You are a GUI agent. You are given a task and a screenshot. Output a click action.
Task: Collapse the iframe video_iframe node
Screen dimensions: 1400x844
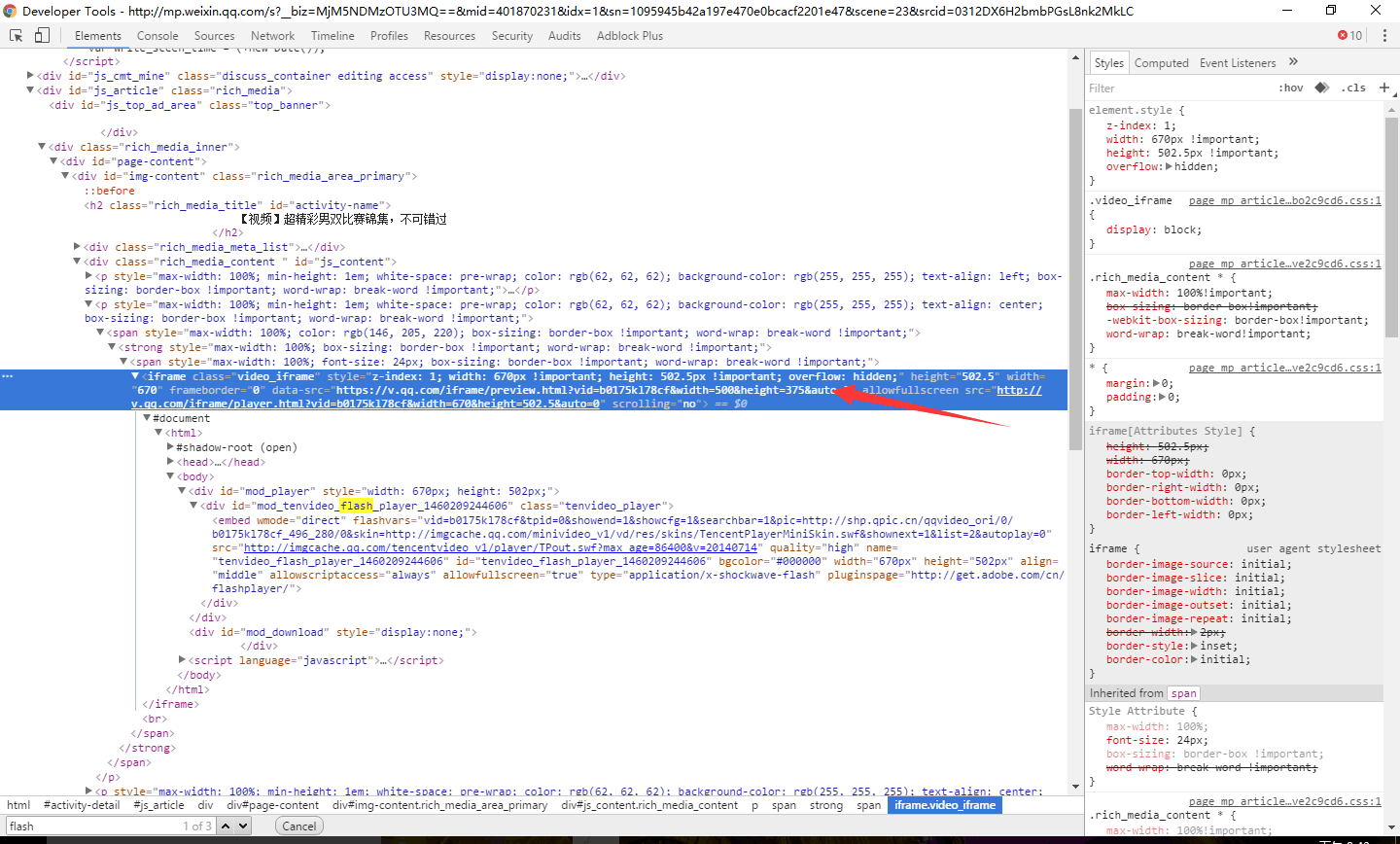(x=135, y=376)
